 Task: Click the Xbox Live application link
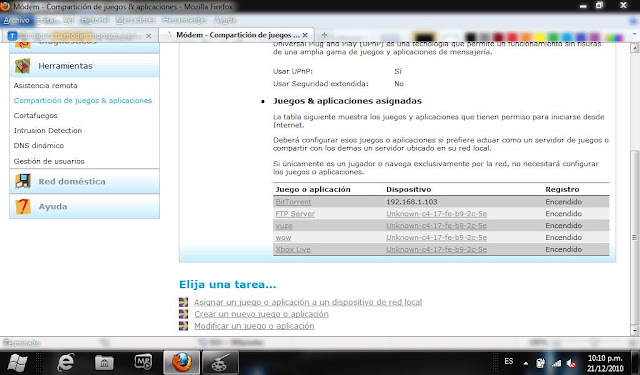pos(293,249)
